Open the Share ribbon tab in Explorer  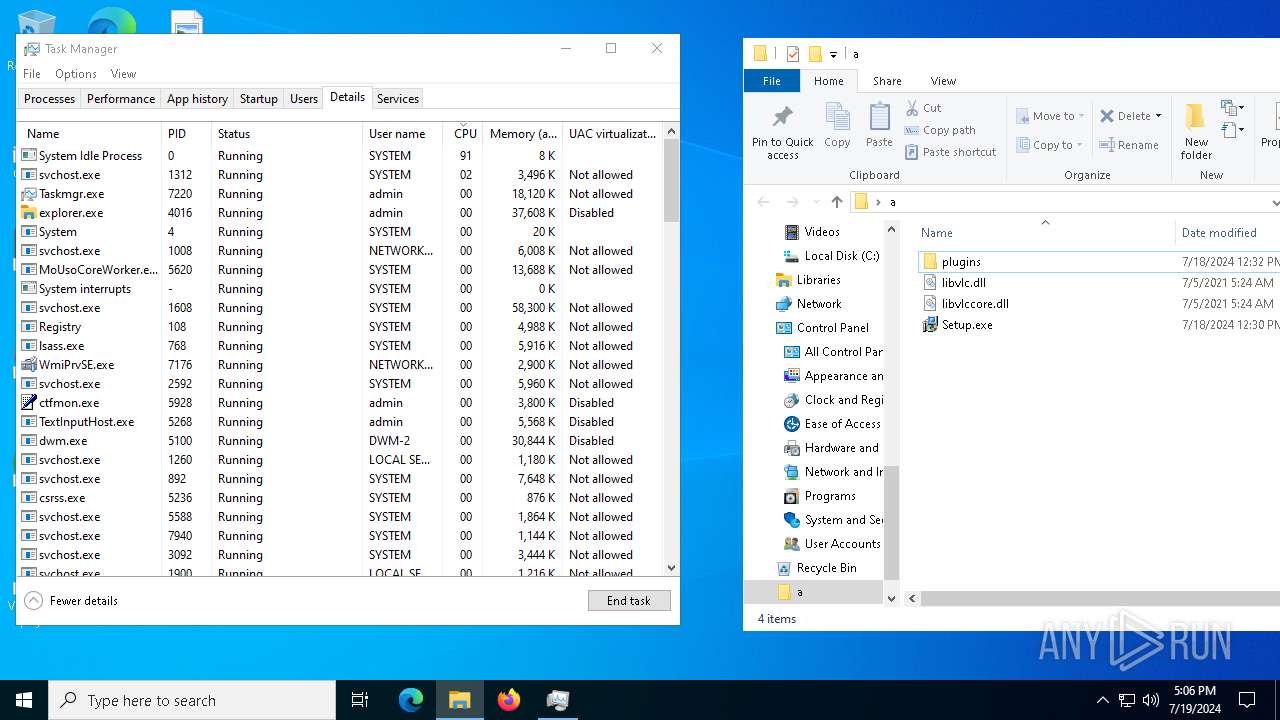887,81
